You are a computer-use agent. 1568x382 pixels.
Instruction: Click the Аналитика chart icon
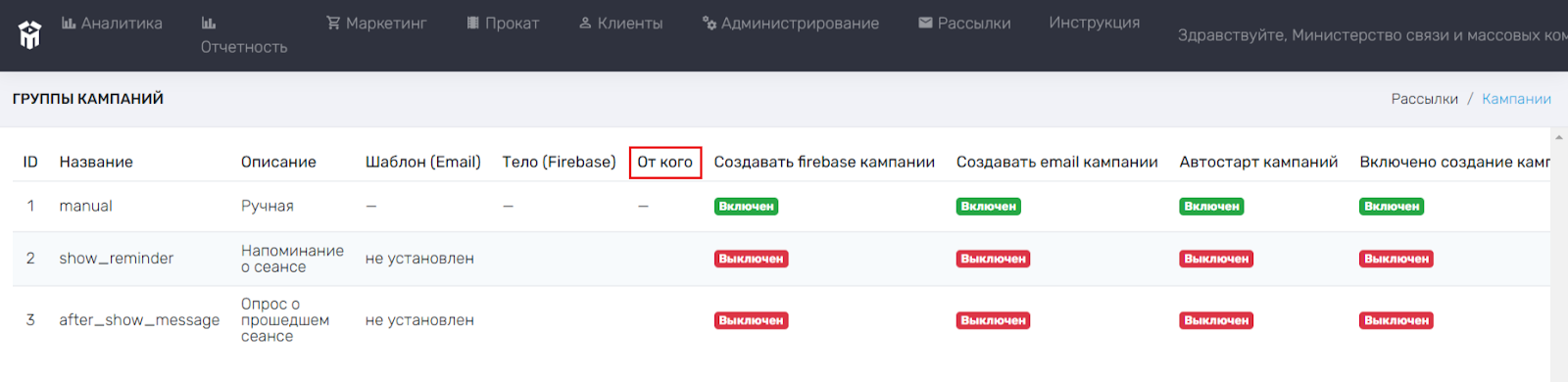pos(69,23)
